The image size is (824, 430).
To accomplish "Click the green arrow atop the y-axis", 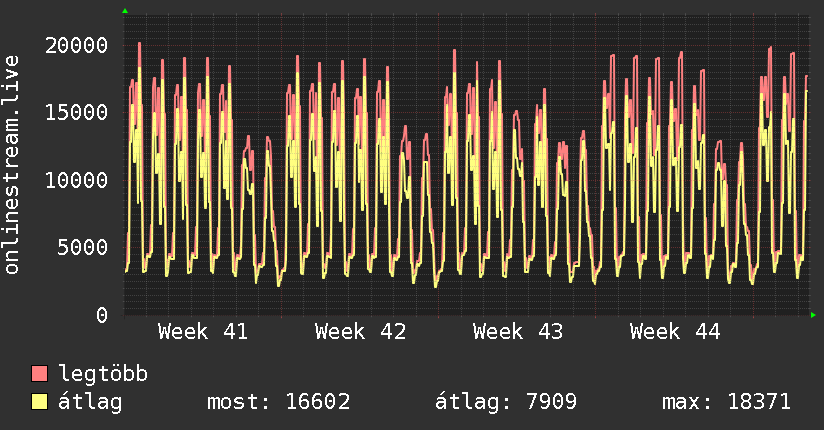I will [124, 11].
